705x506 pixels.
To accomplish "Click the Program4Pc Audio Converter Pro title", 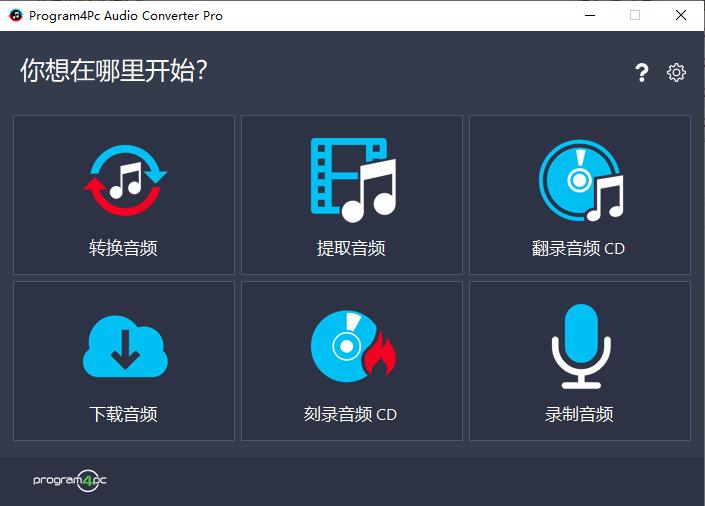I will pyautogui.click(x=126, y=16).
